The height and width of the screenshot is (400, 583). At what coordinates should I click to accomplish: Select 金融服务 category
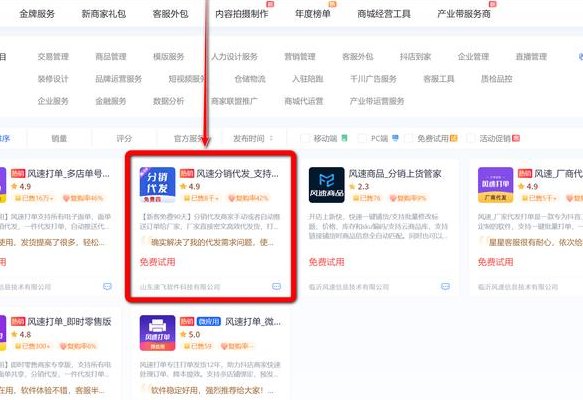(x=111, y=101)
